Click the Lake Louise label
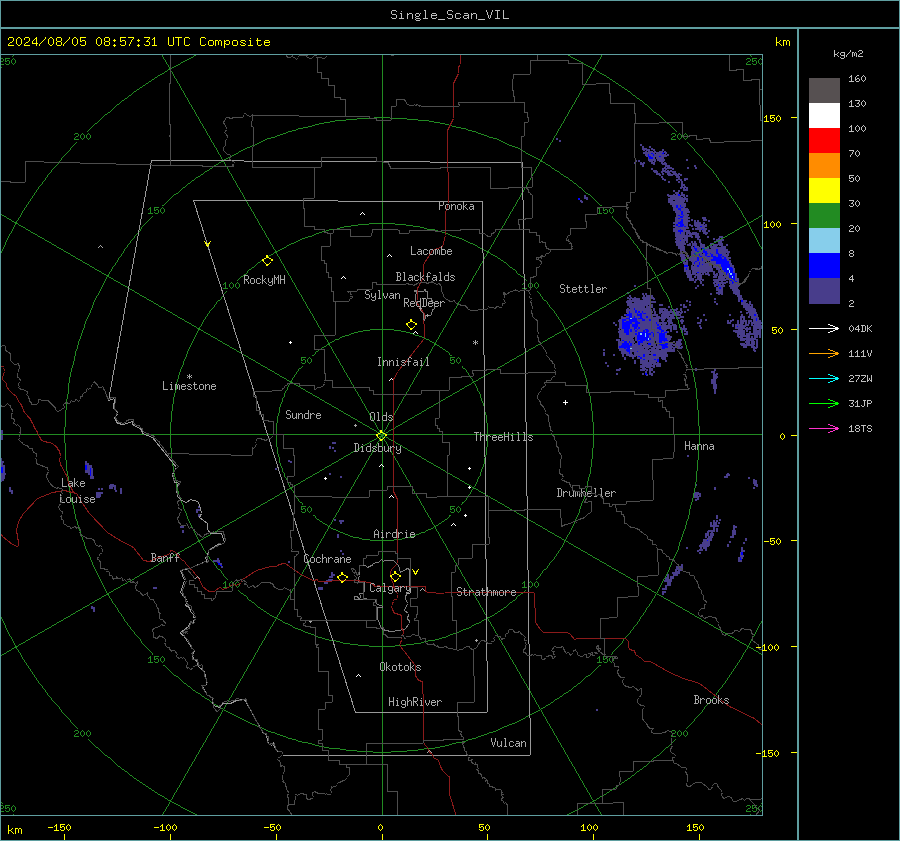900x841 pixels. tap(77, 491)
